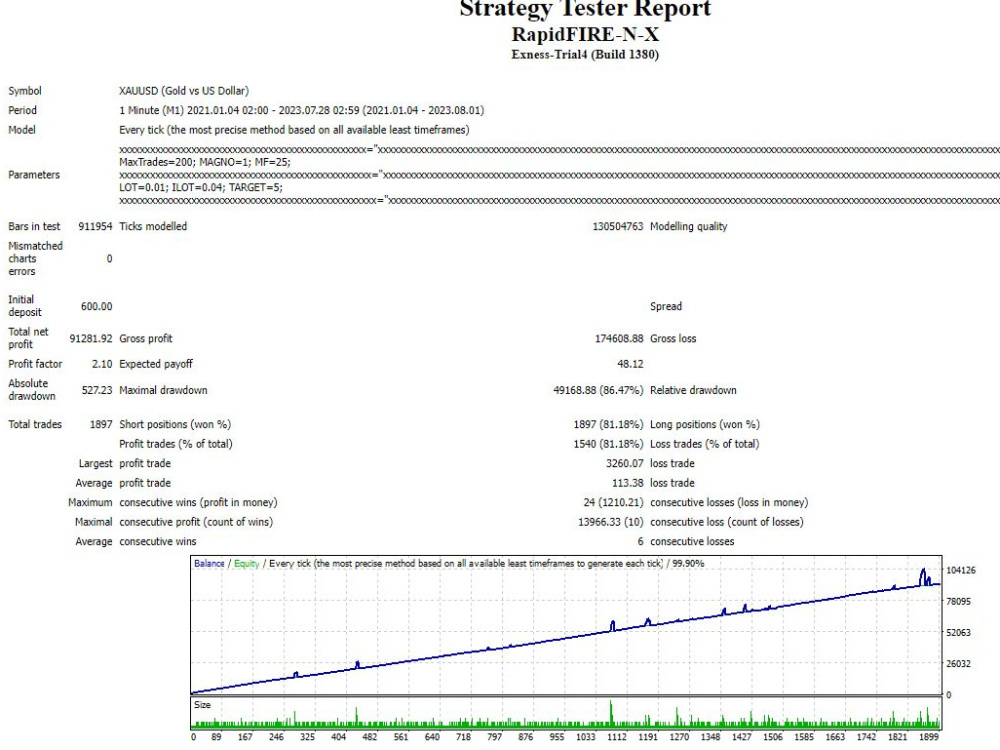Click the Profit trades value 1540 (81.18%)
The width and height of the screenshot is (1000, 750).
(x=608, y=444)
